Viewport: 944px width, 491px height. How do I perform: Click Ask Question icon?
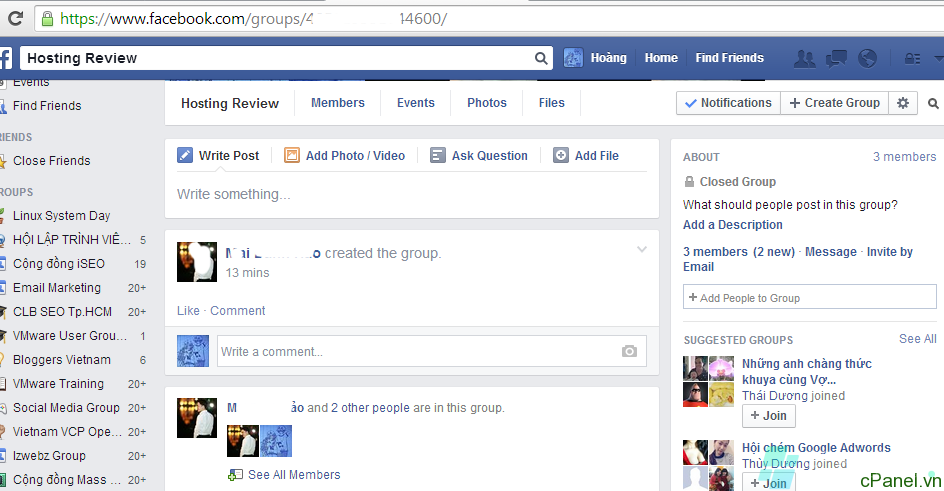[x=438, y=155]
